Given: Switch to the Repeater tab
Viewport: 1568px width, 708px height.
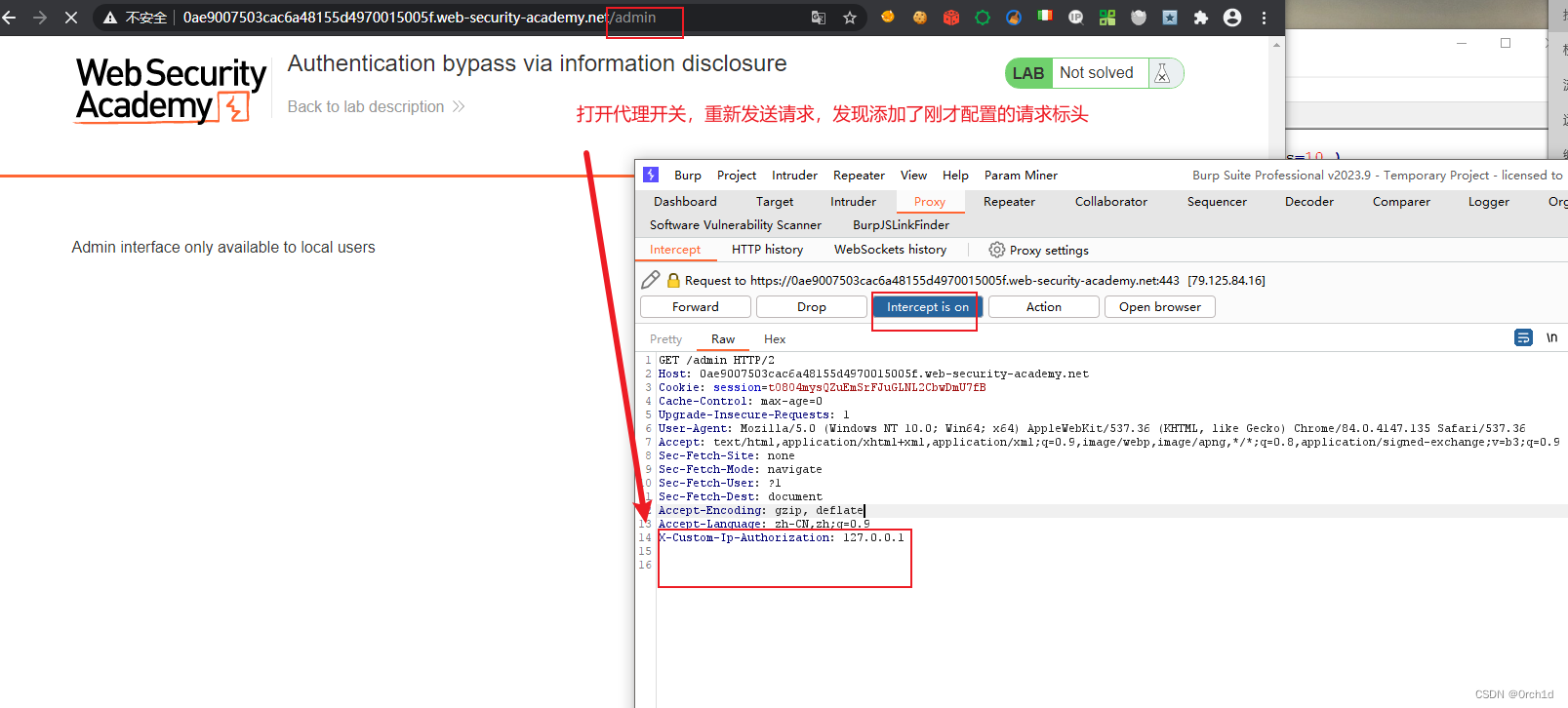Looking at the screenshot, I should [1009, 202].
